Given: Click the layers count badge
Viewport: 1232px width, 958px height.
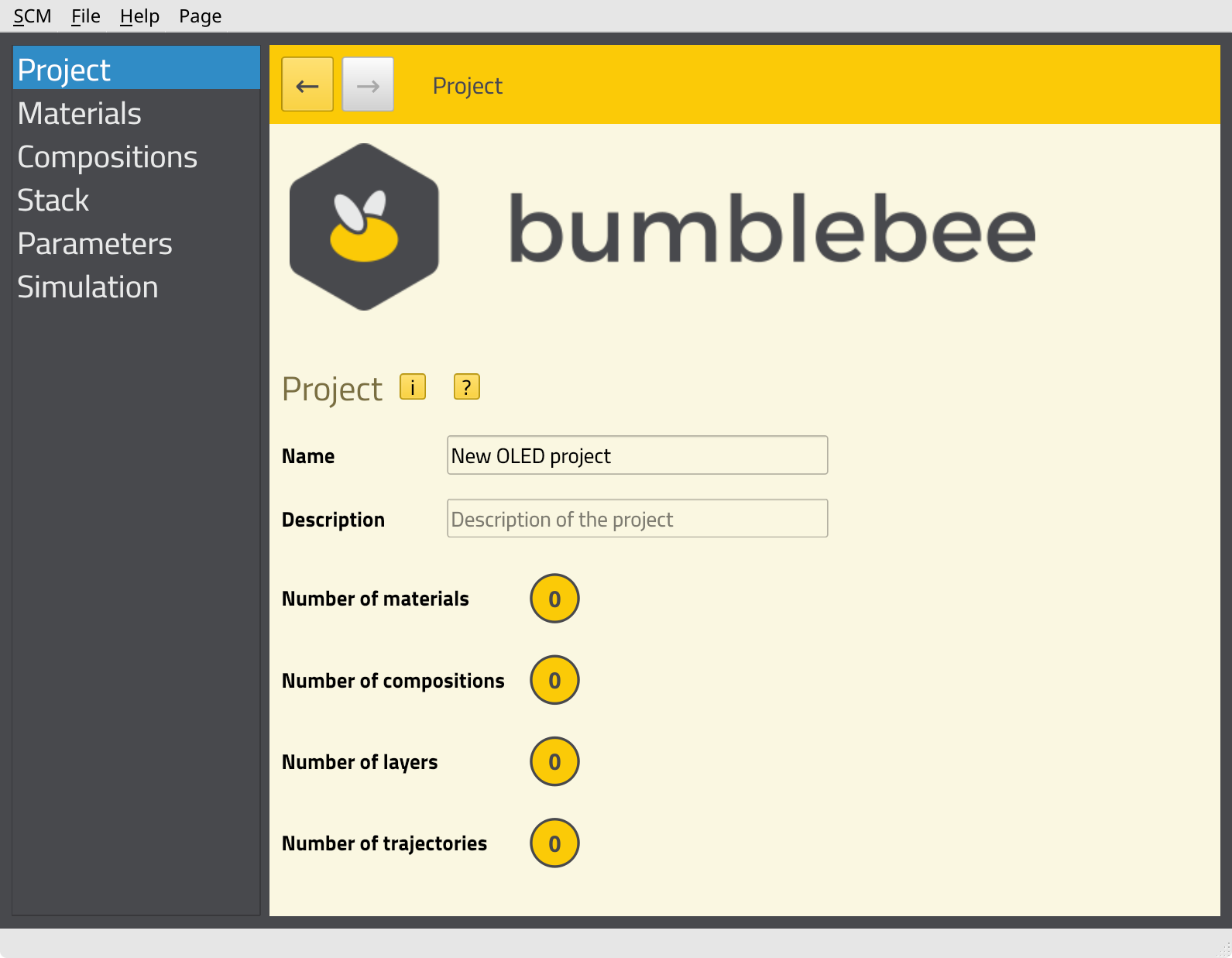Looking at the screenshot, I should pyautogui.click(x=554, y=761).
